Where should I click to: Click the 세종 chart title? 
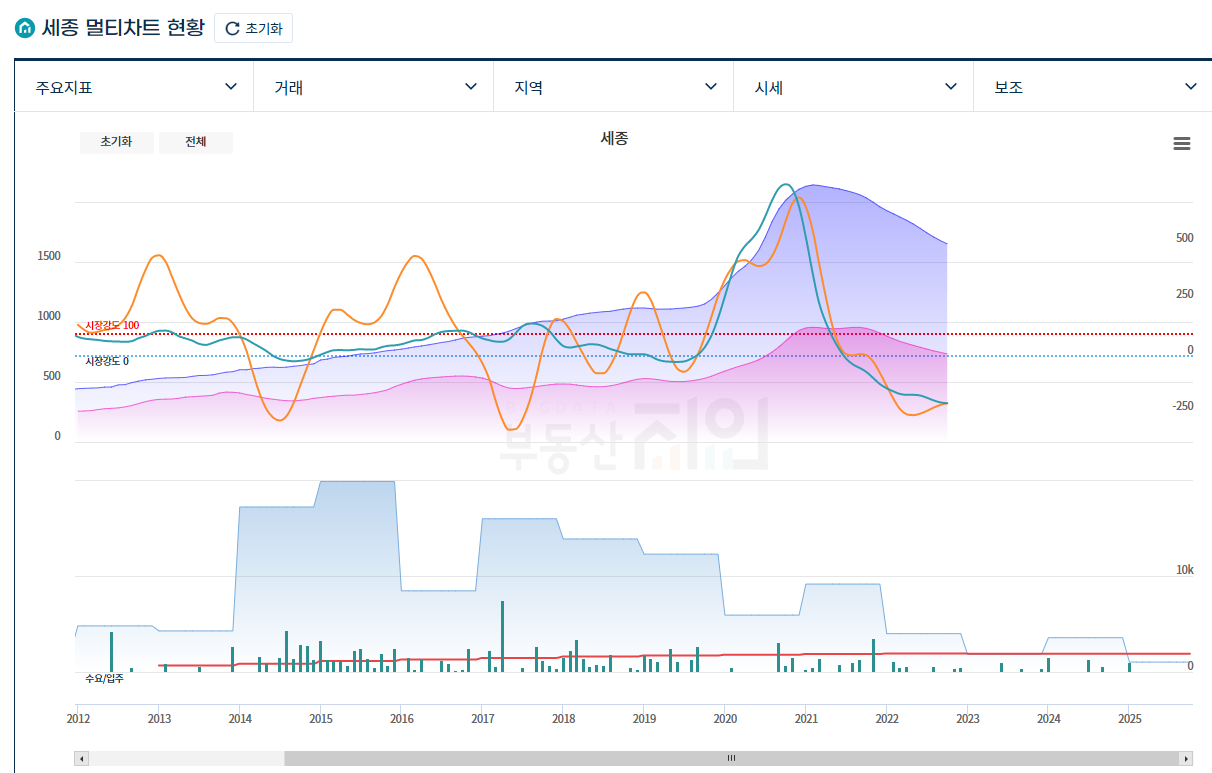coord(614,139)
